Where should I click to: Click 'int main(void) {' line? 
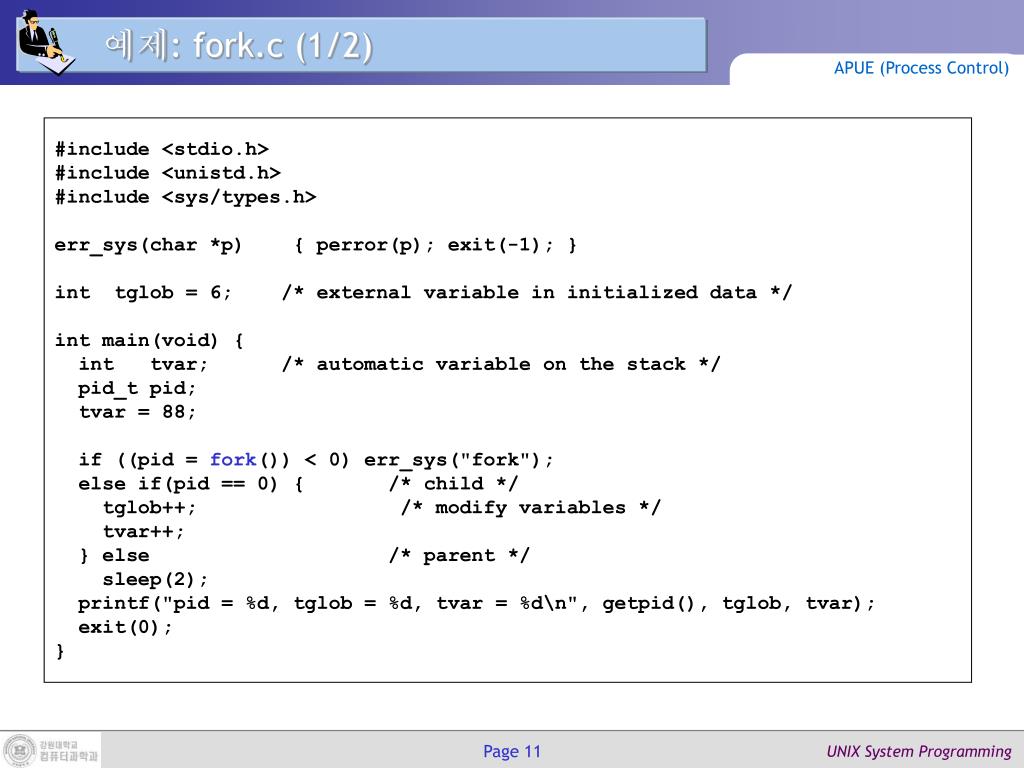[150, 340]
